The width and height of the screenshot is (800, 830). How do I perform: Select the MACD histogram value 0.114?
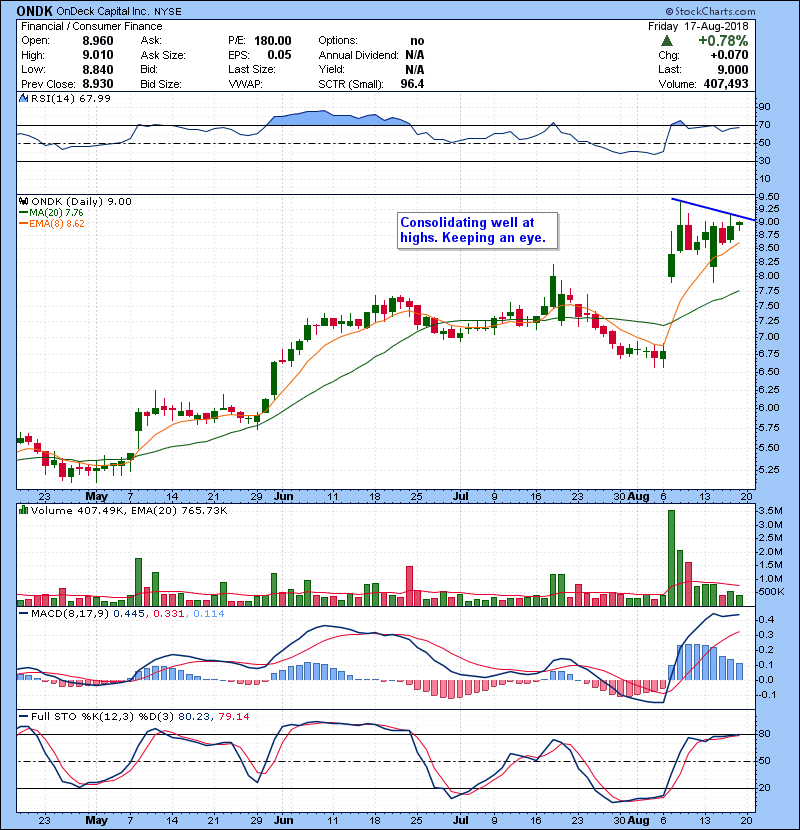pos(209,614)
